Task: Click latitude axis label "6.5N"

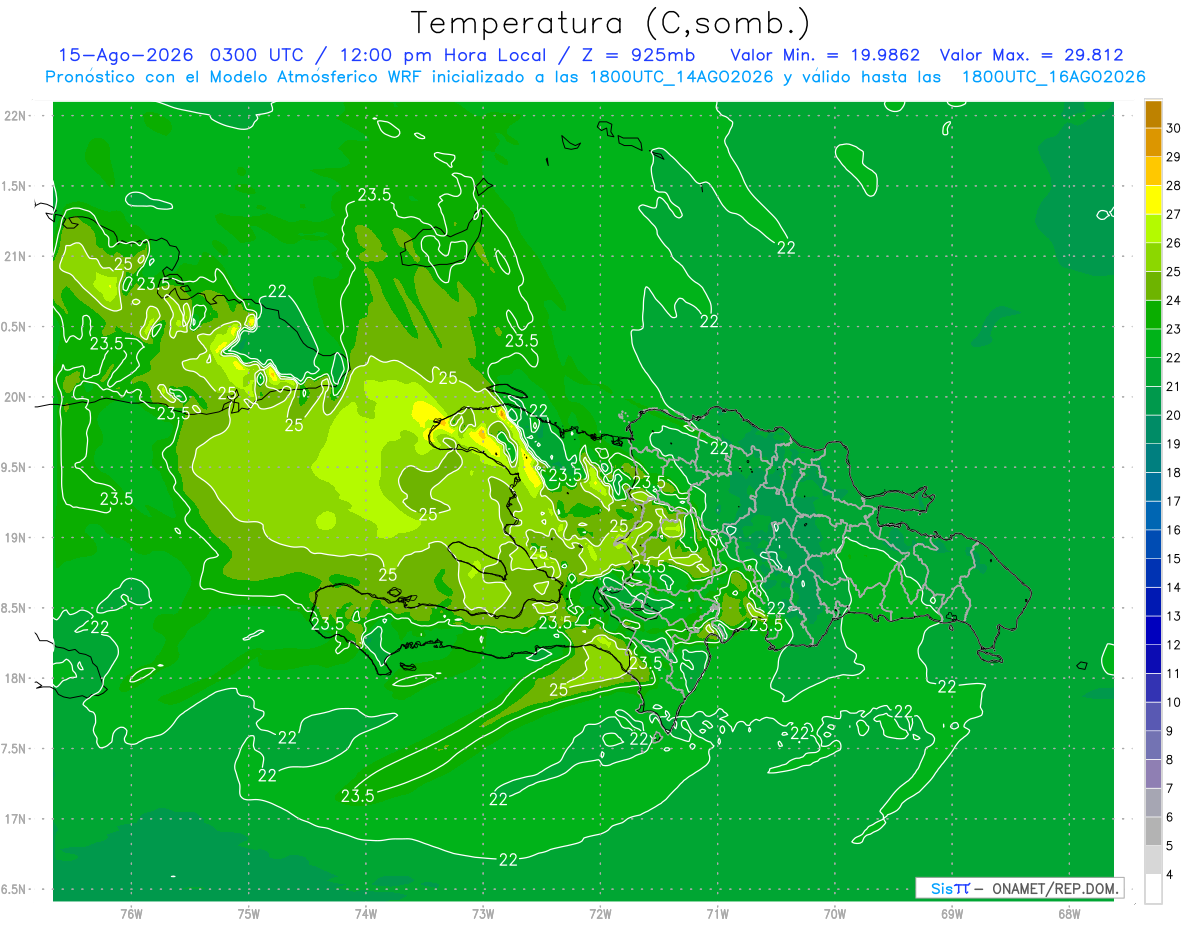Action: pyautogui.click(x=14, y=890)
